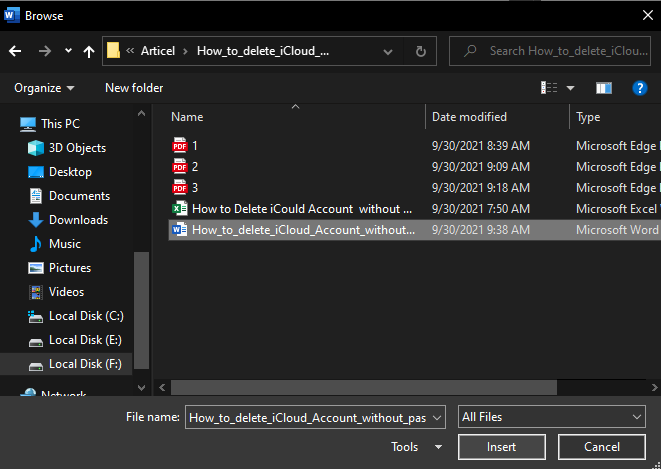Open the Tools dropdown menu
Viewport: 661px width, 469px height.
point(416,447)
